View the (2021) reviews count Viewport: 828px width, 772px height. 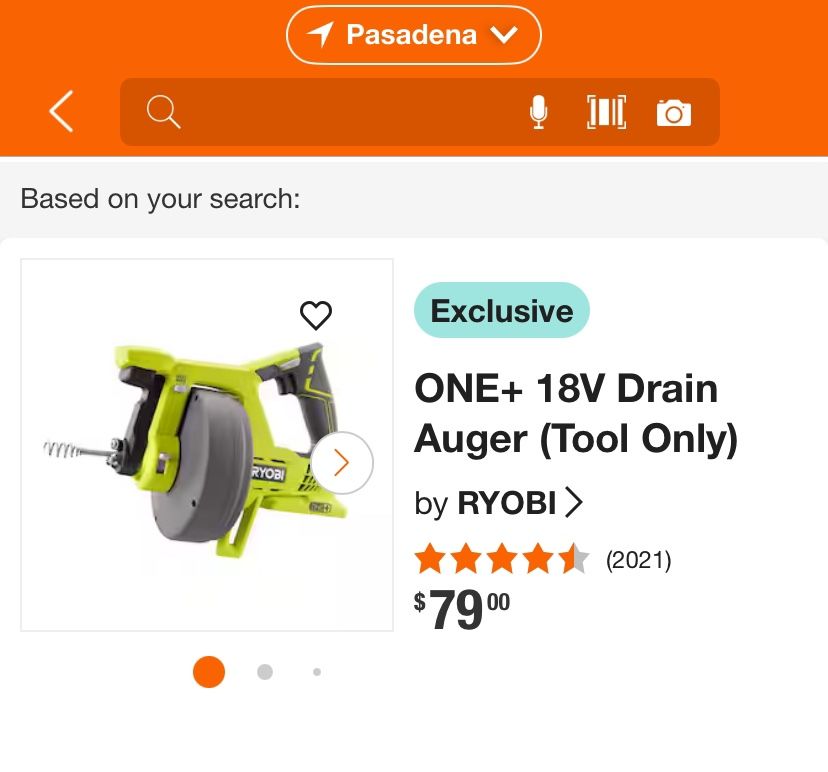pyautogui.click(x=638, y=560)
